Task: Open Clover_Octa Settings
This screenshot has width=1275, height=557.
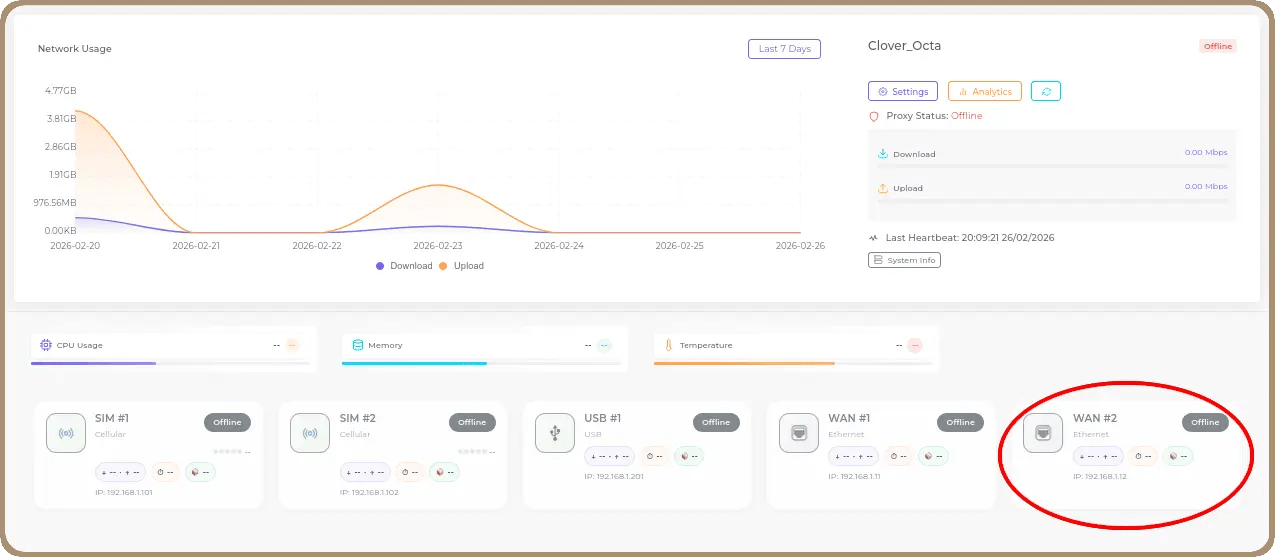Action: coord(903,91)
